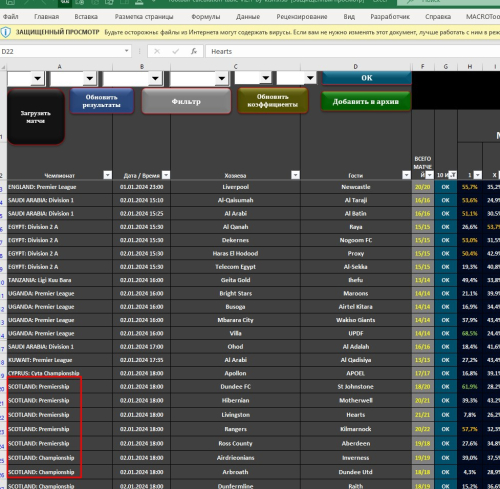Open the filter arrow of column 1 header
This screenshot has width=500, height=489.
point(478,175)
